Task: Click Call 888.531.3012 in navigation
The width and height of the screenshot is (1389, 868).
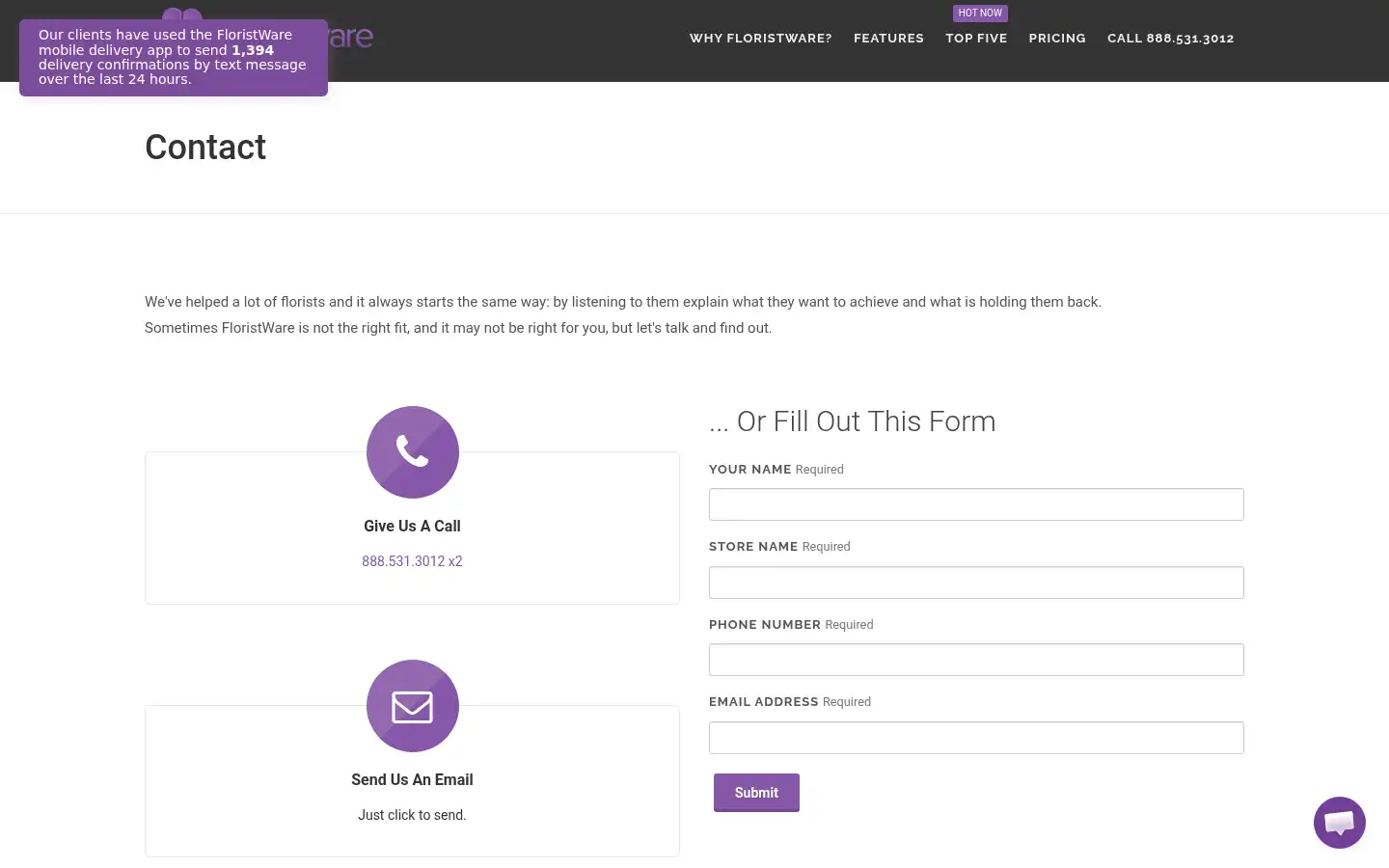Action: coord(1170,39)
